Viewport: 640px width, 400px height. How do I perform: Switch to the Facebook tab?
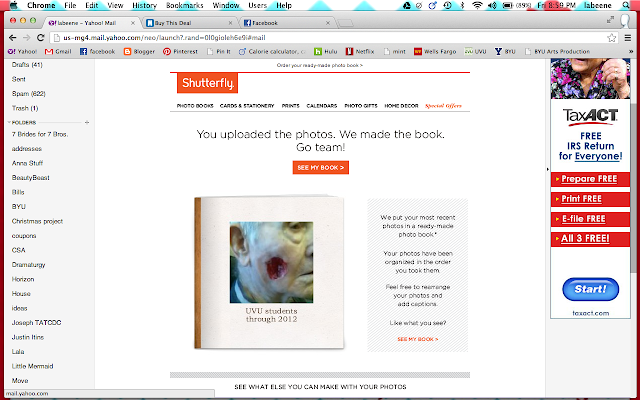click(287, 23)
